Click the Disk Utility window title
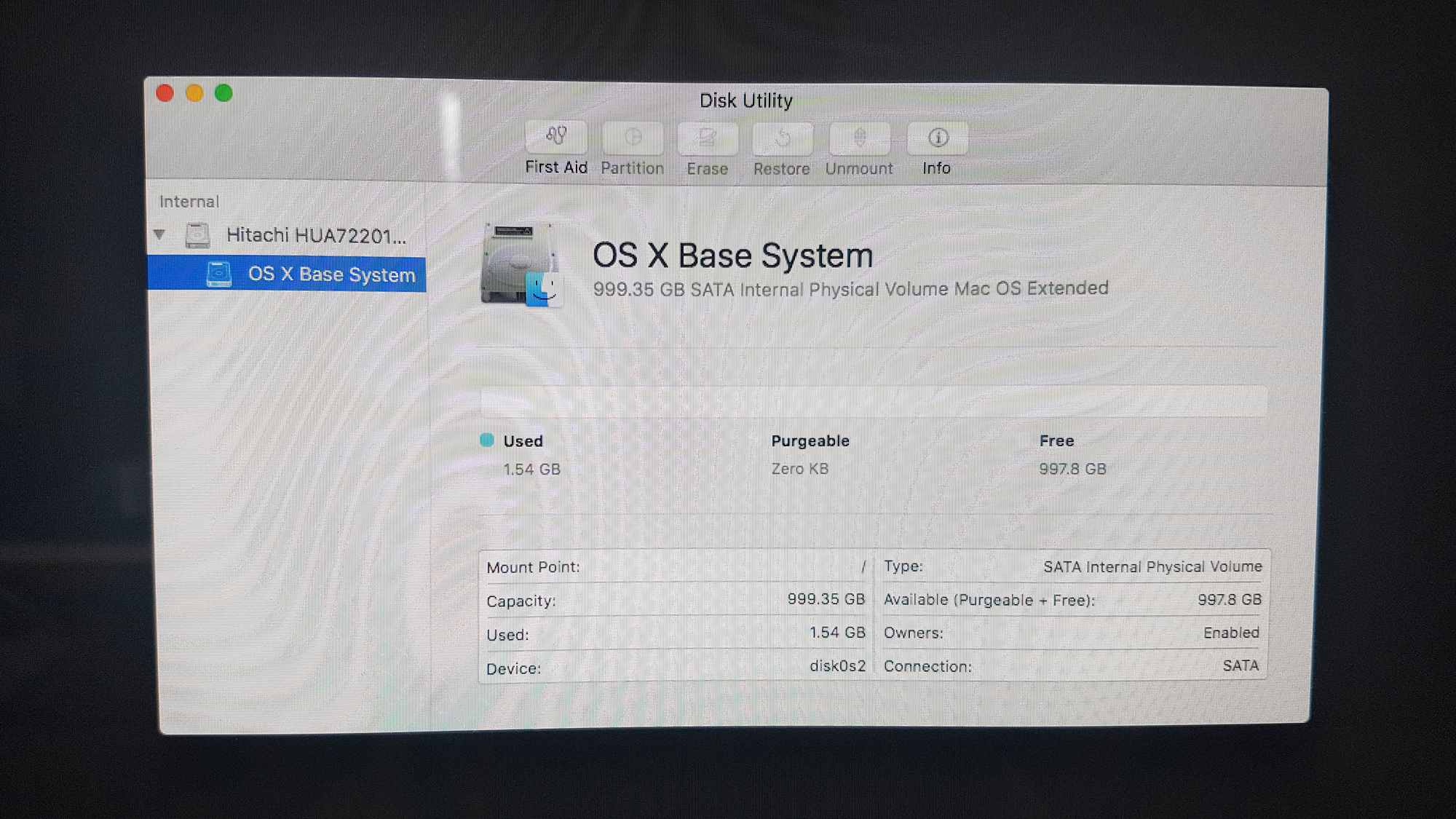 pos(746,100)
